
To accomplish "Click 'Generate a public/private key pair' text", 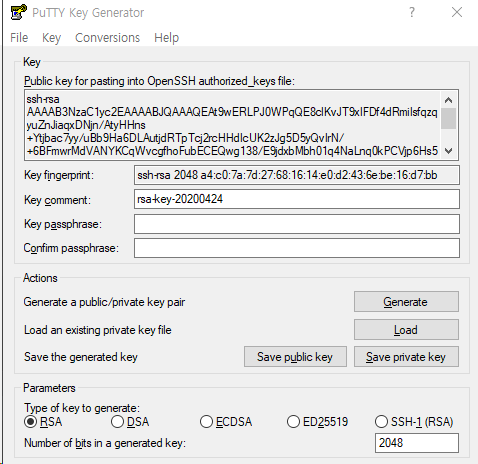I will (x=104, y=302).
